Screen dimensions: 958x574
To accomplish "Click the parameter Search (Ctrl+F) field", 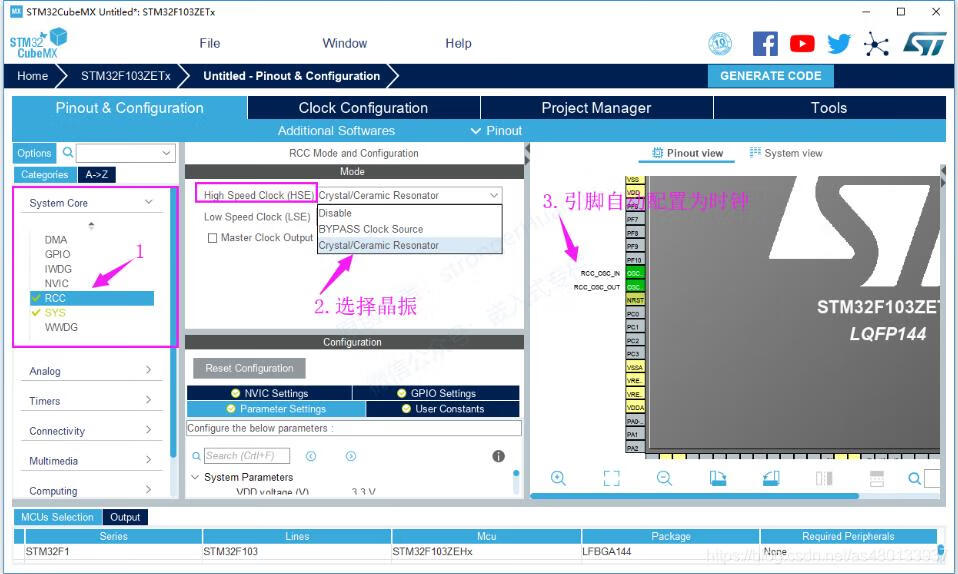I will 246,456.
